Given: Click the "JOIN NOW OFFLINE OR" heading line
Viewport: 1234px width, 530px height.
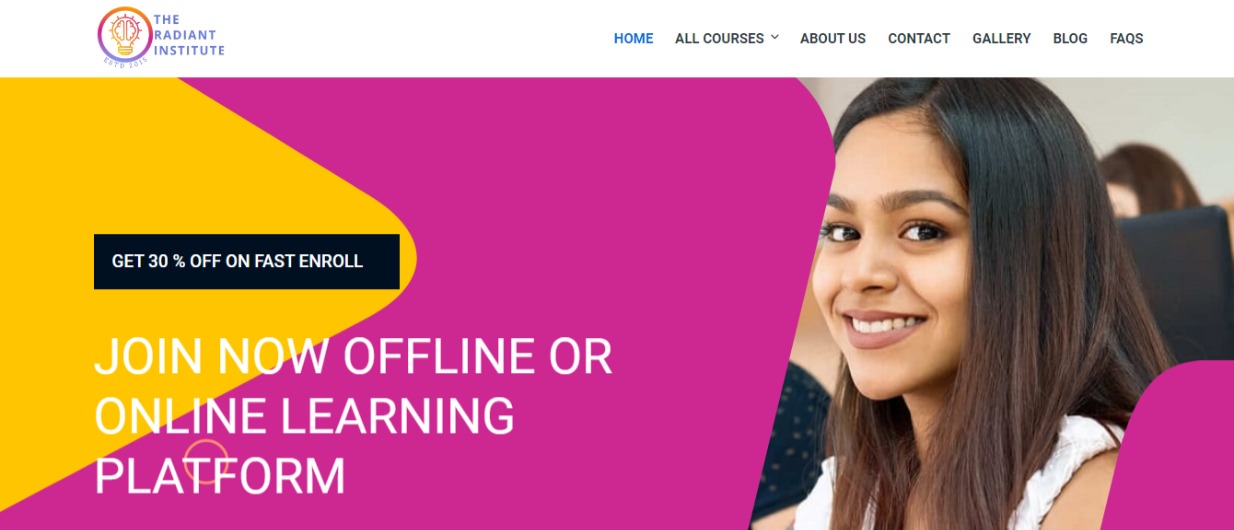Looking at the screenshot, I should 353,357.
